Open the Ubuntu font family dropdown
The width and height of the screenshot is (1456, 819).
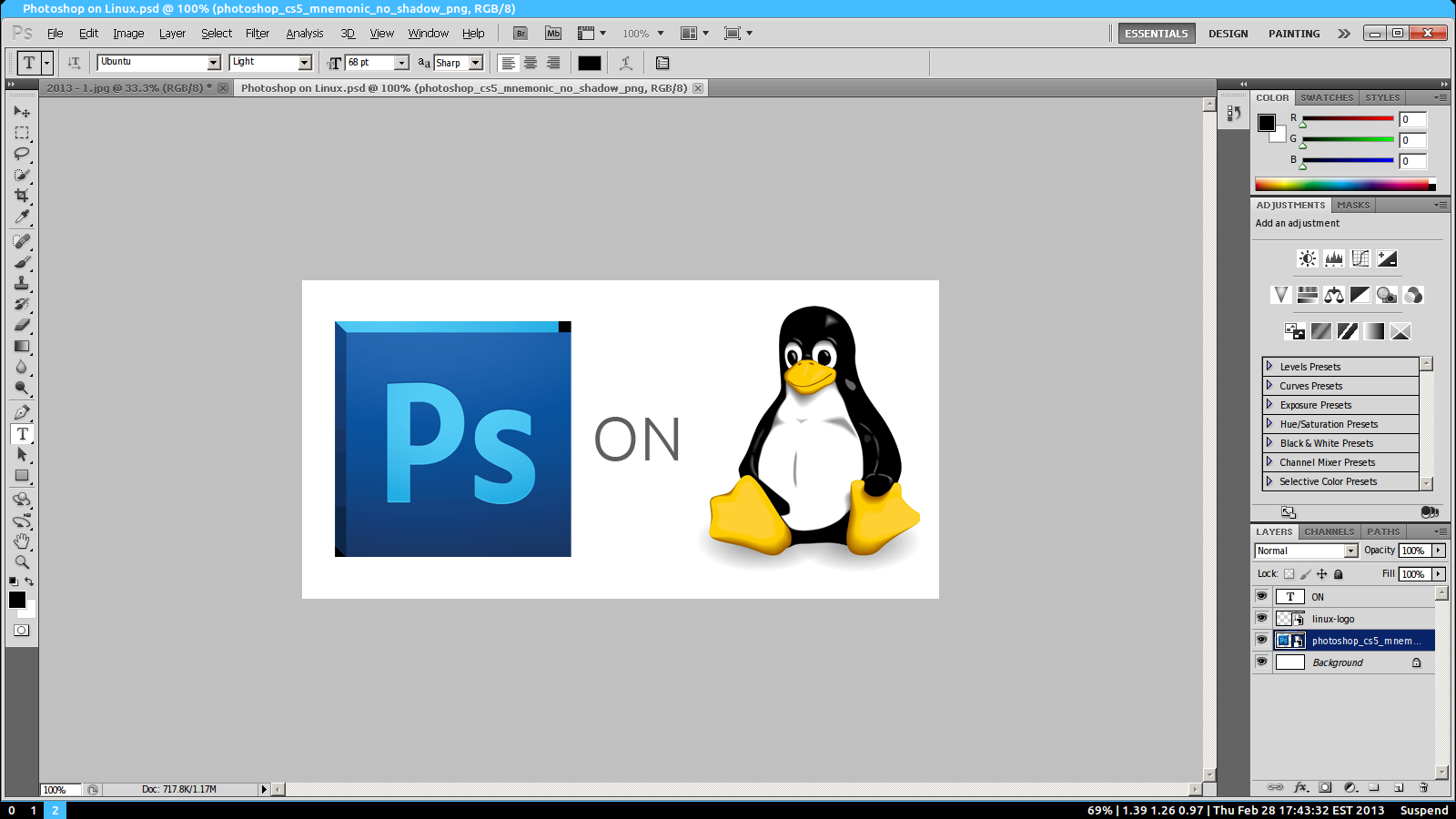214,63
